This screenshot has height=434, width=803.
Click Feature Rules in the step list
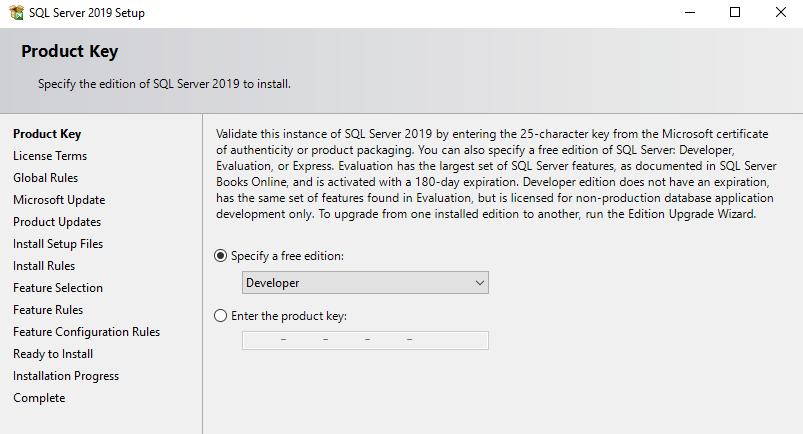tap(48, 310)
